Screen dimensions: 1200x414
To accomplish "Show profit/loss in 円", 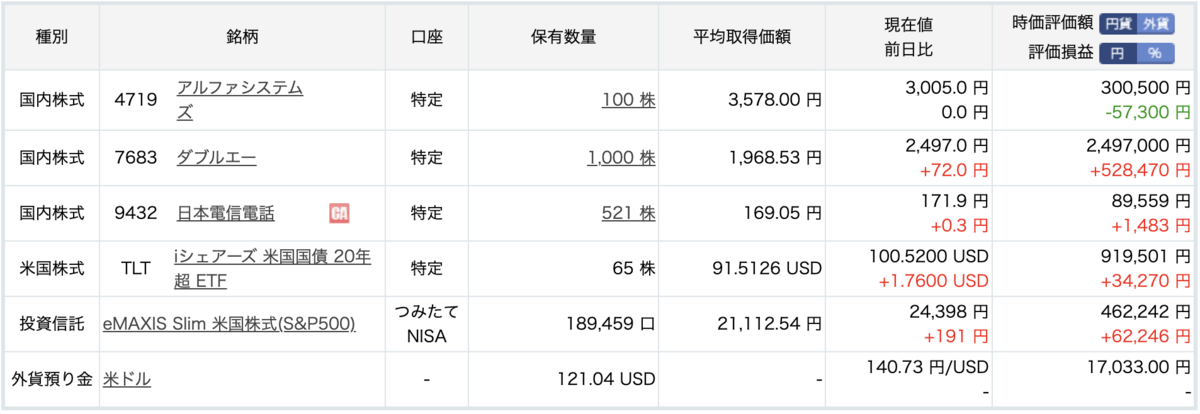I will tap(1119, 54).
